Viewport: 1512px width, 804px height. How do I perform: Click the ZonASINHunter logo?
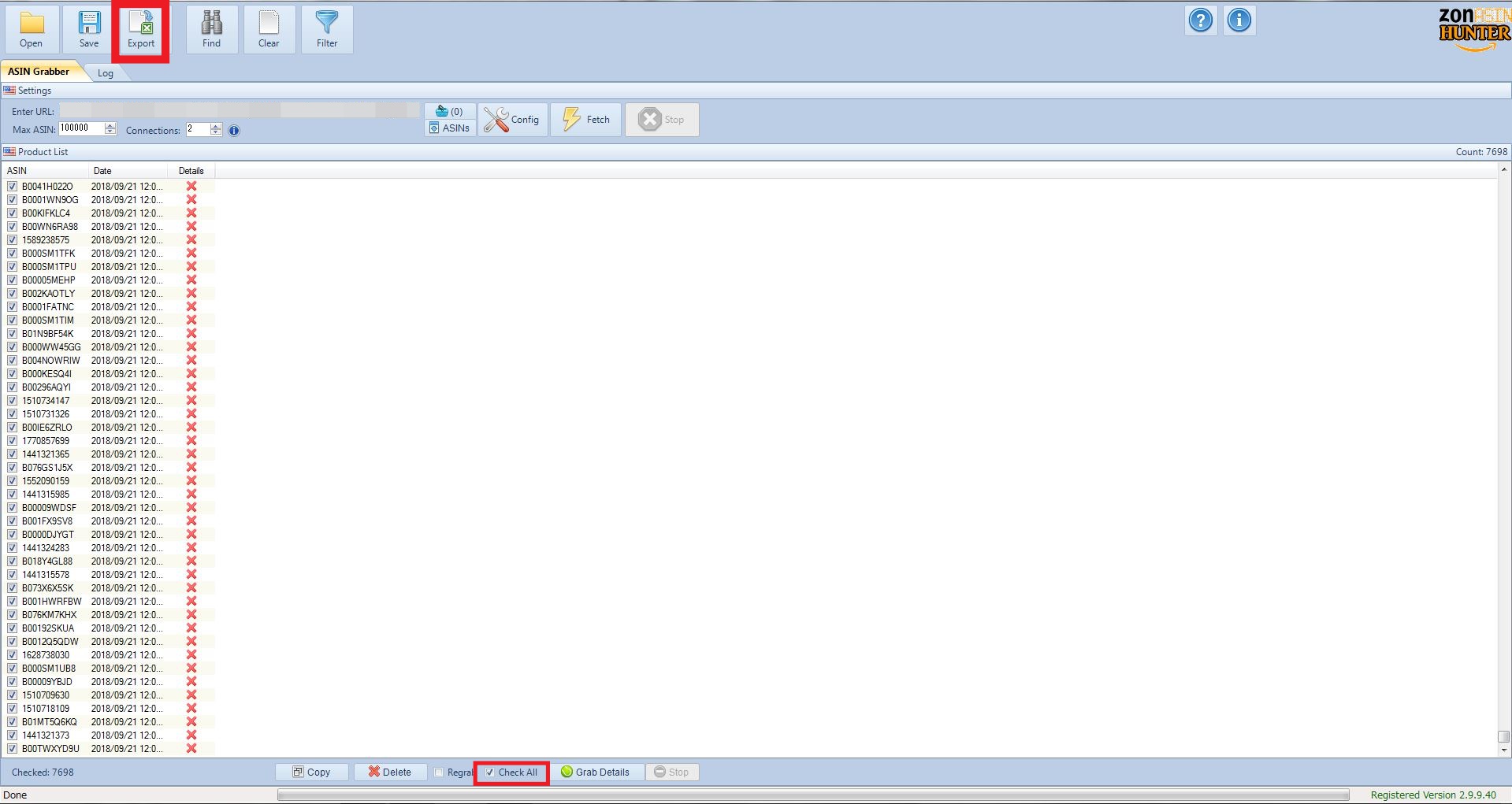pos(1474,29)
